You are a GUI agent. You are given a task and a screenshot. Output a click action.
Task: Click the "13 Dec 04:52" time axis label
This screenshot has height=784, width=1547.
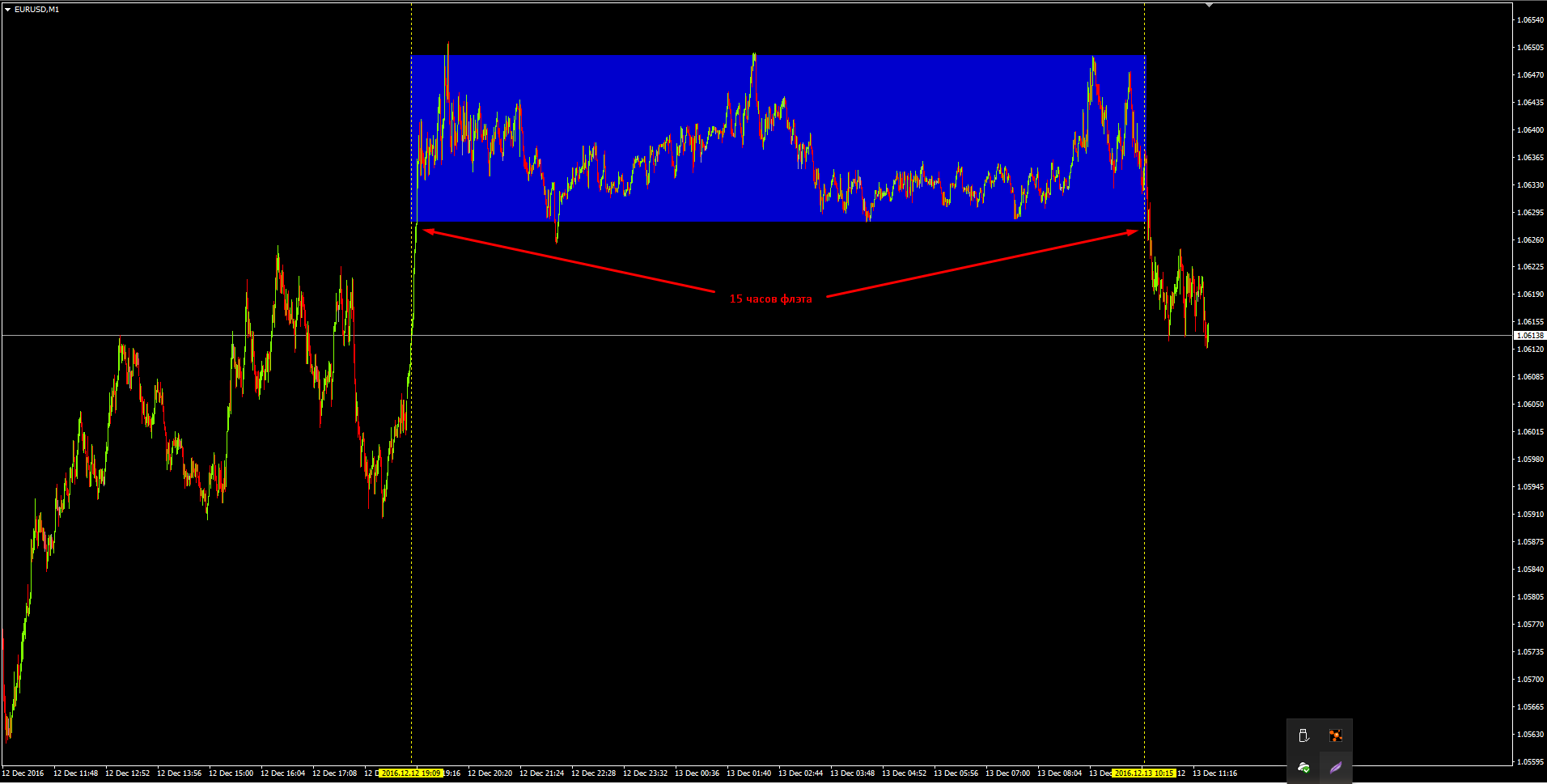[x=904, y=773]
